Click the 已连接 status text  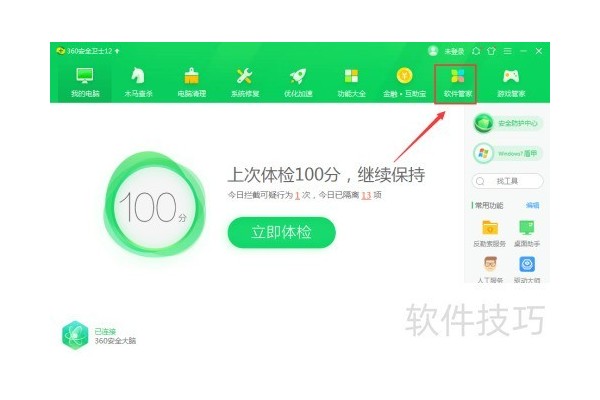point(105,331)
